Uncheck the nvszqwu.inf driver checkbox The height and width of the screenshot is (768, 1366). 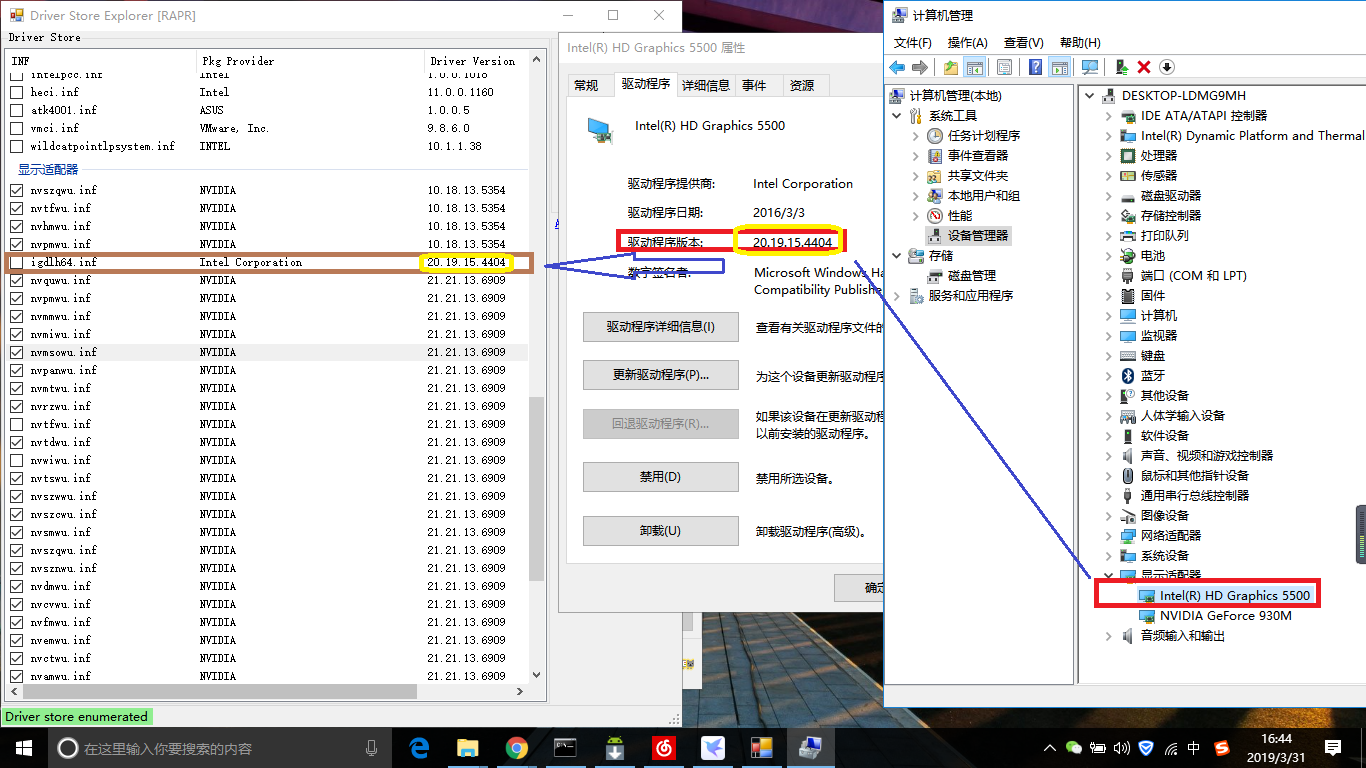pyautogui.click(x=17, y=190)
